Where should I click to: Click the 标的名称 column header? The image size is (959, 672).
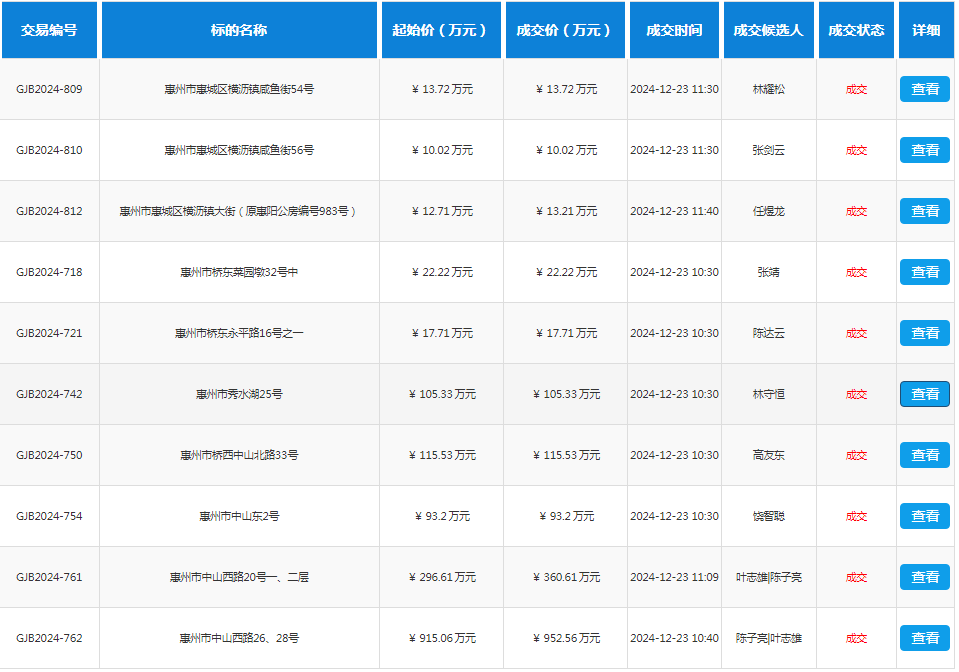tap(239, 30)
